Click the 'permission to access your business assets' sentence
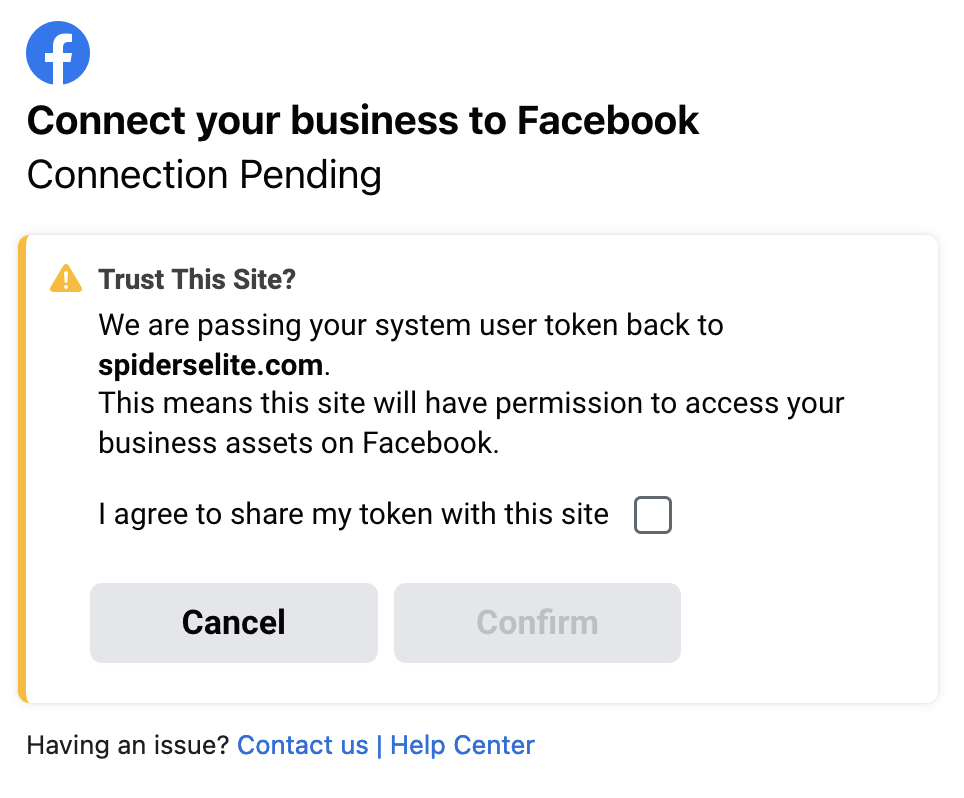 [472, 423]
